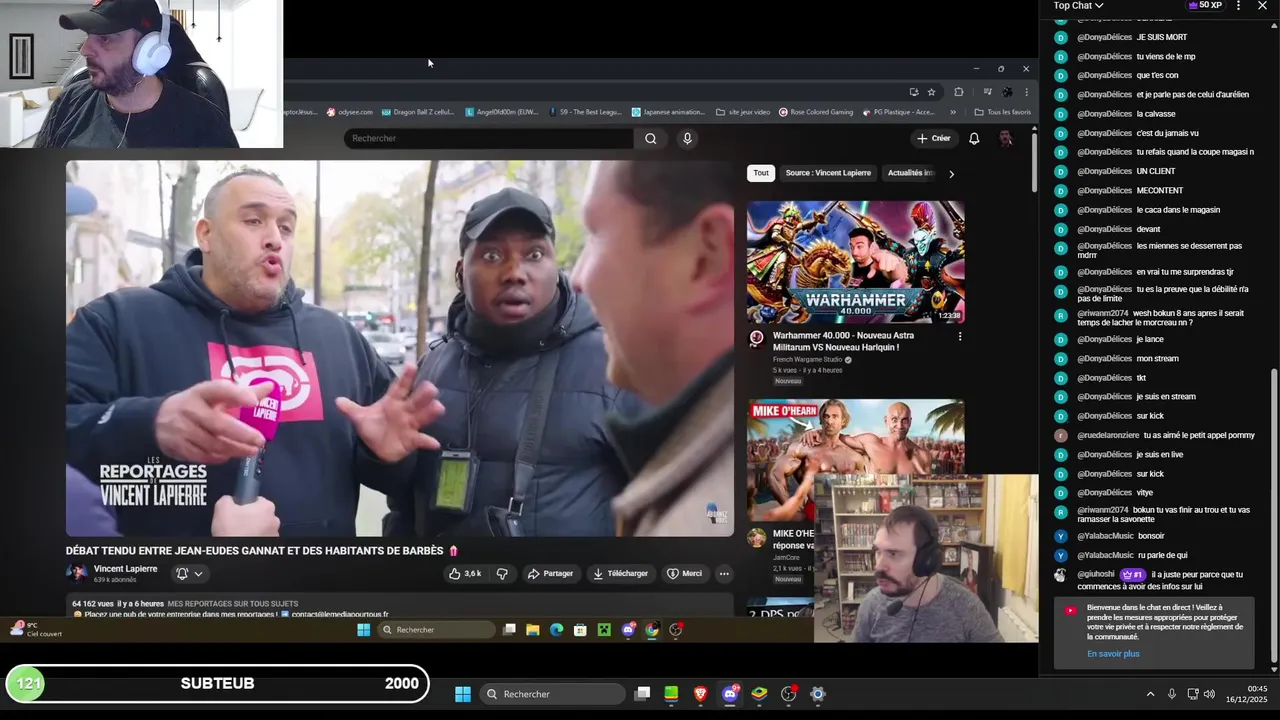Open Discord icon on outer taskbar

click(x=730, y=694)
